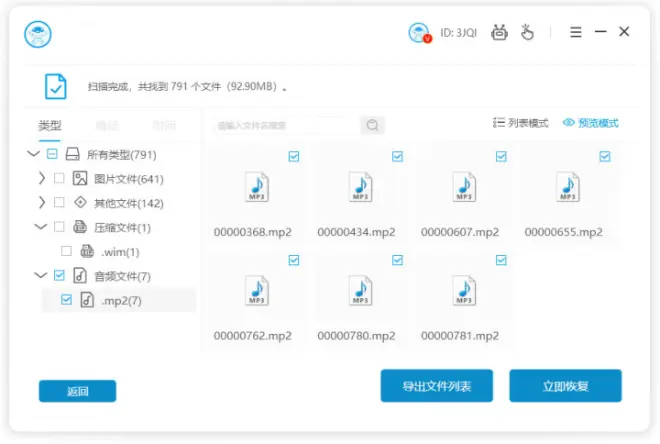Viewport: 660px width, 444px height.
Task: Uncheck the 00000368.mp2 file checkbox
Action: [294, 156]
